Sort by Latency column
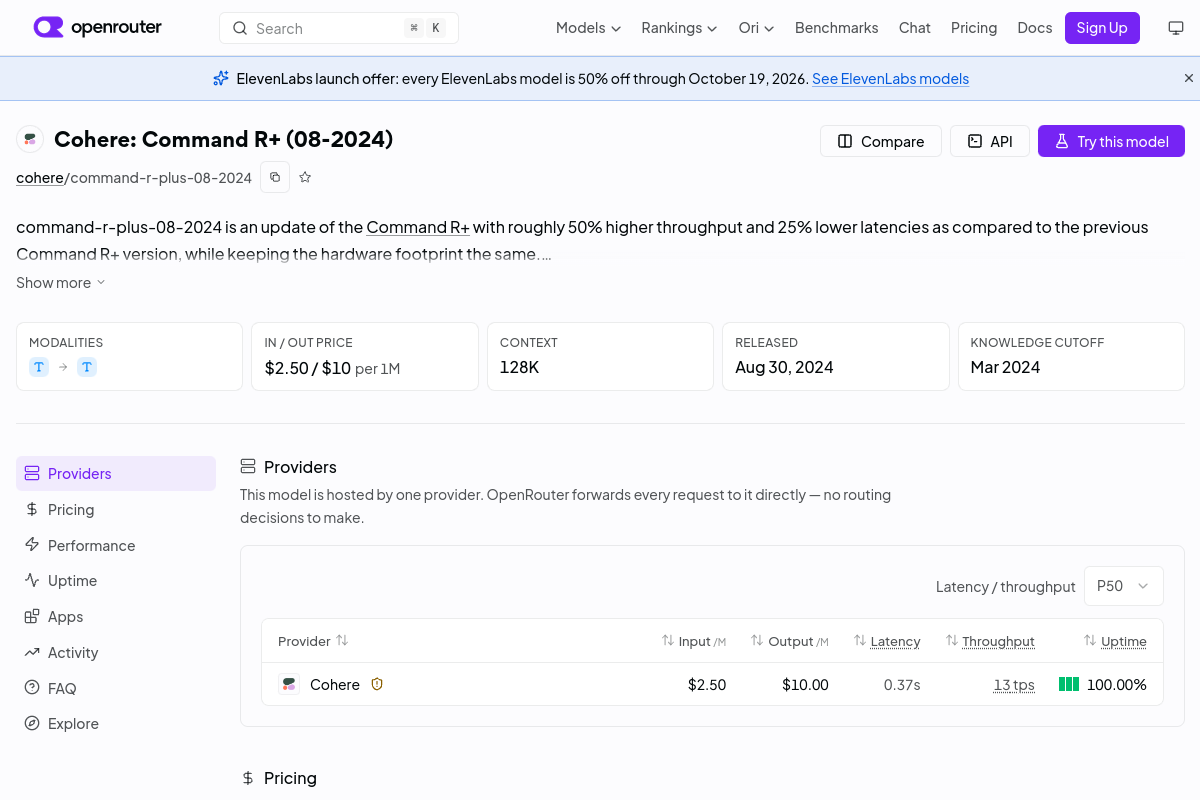This screenshot has width=1200, height=800. pyautogui.click(x=887, y=641)
